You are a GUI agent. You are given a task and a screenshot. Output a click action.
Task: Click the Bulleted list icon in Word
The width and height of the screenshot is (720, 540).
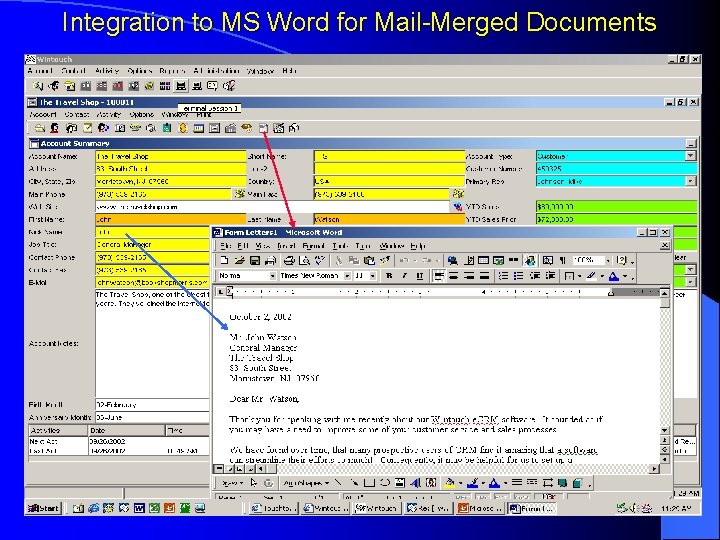[x=519, y=276]
